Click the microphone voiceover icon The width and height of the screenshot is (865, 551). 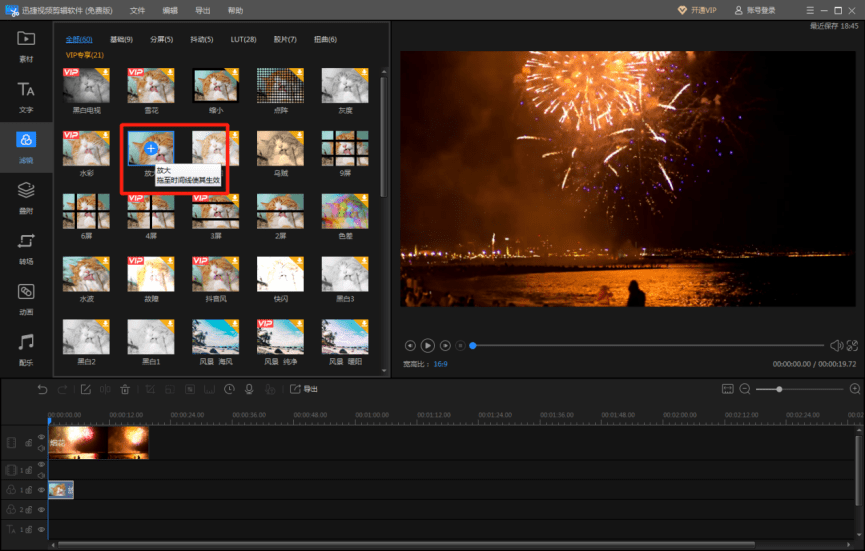(249, 389)
